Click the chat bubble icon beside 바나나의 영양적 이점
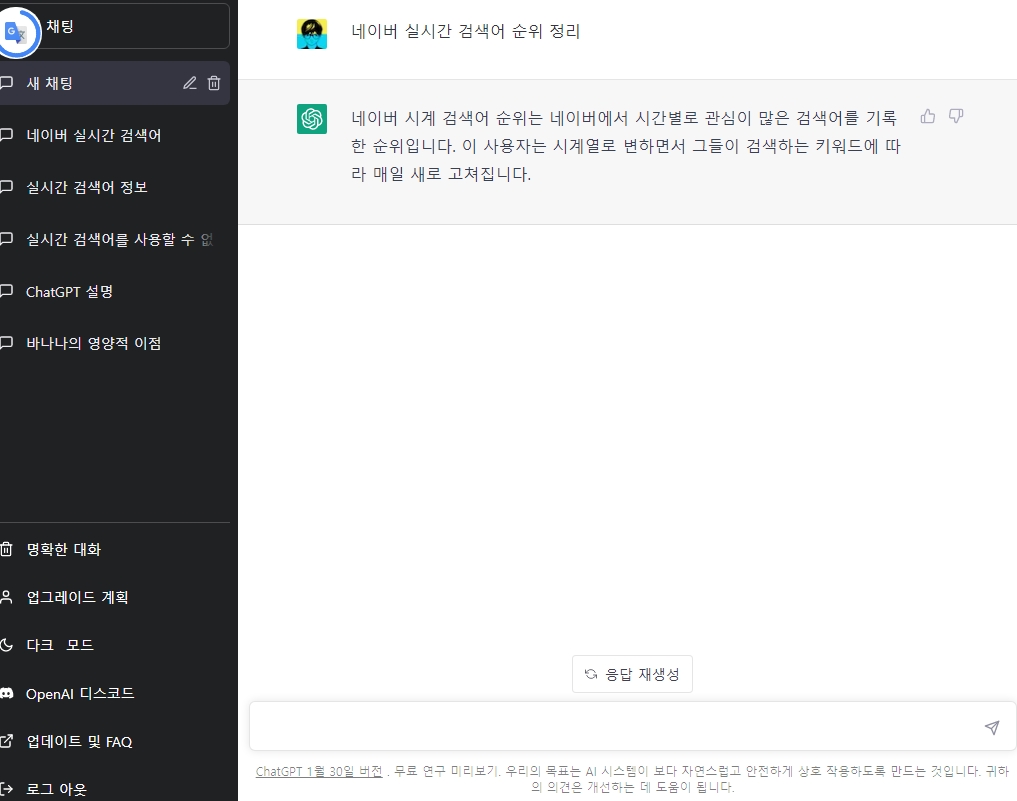 point(6,342)
